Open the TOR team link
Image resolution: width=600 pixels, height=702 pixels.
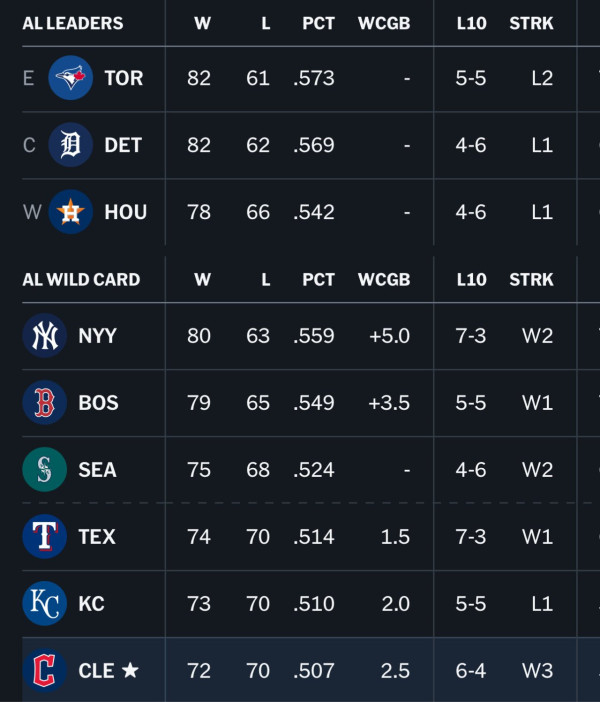(124, 78)
